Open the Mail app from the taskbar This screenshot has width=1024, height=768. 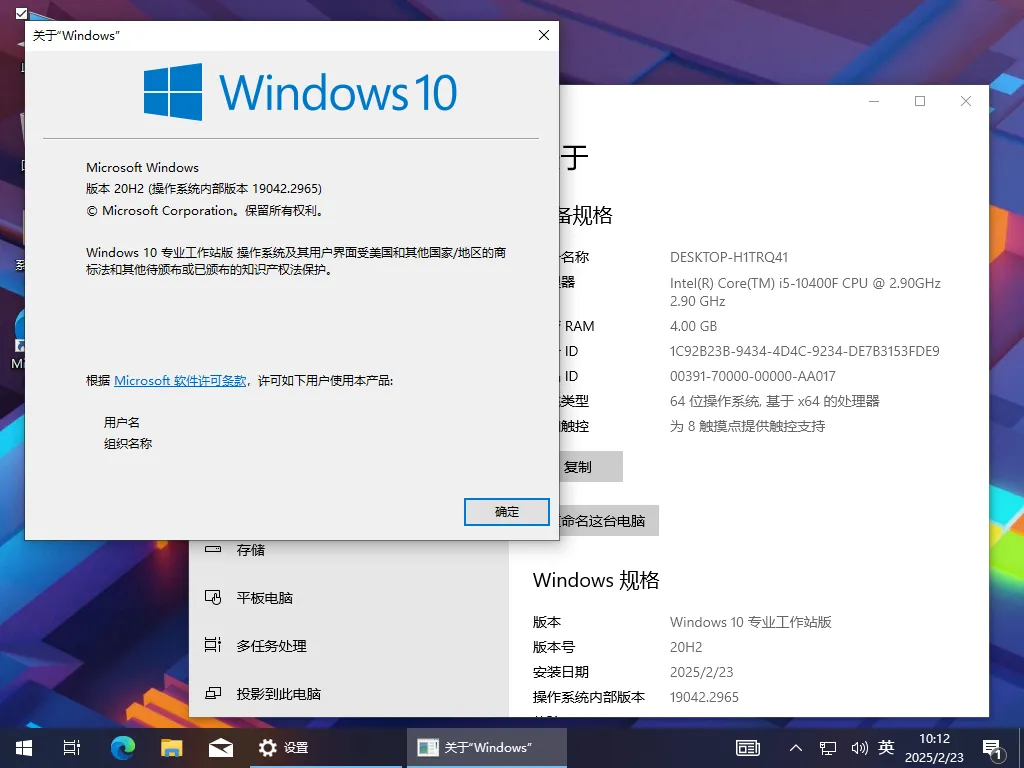coord(220,747)
